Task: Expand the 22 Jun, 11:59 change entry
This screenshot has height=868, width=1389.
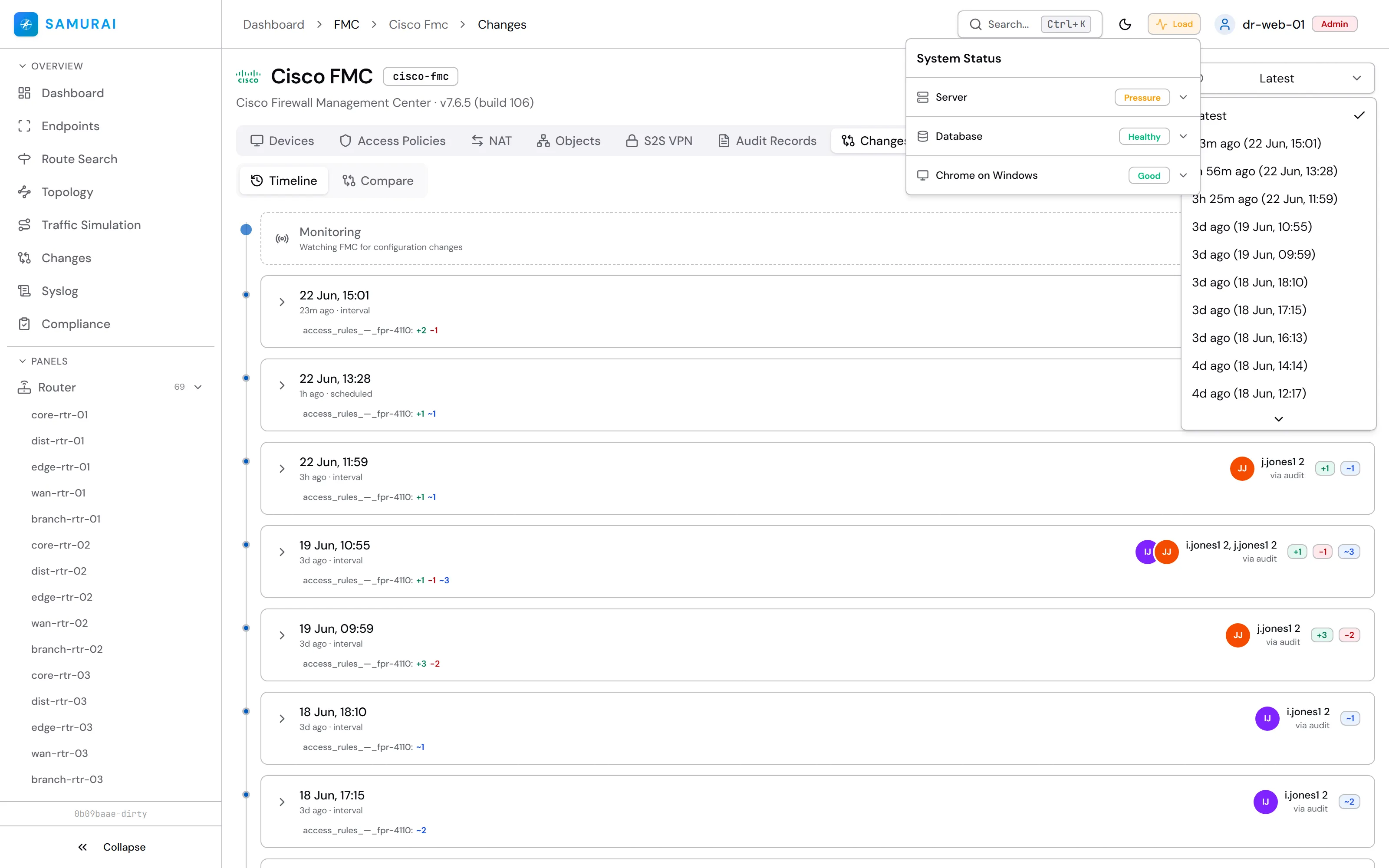Action: point(282,469)
